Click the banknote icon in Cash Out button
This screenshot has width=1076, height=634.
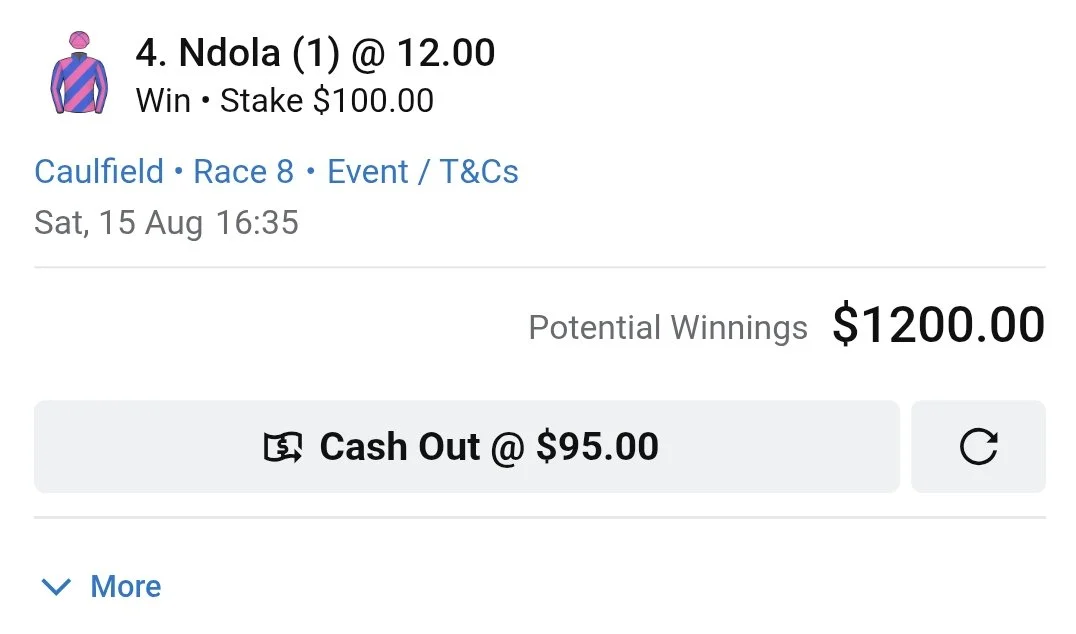point(283,447)
